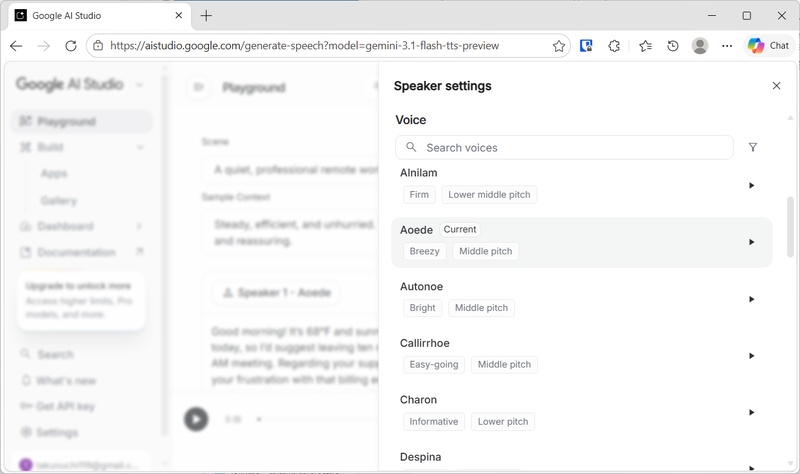The image size is (800, 474).
Task: Open the browser Extensions menu
Action: click(x=614, y=46)
